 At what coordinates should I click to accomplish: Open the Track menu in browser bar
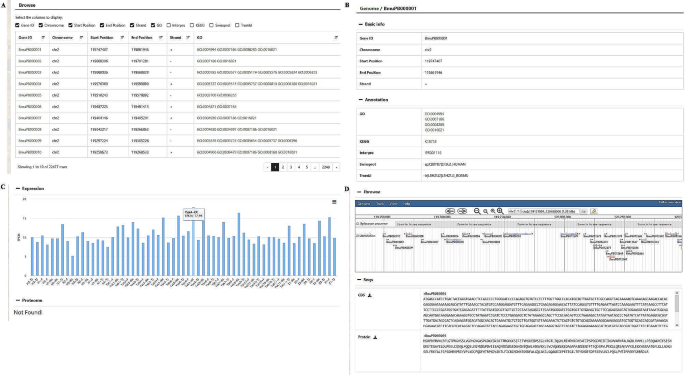point(380,204)
